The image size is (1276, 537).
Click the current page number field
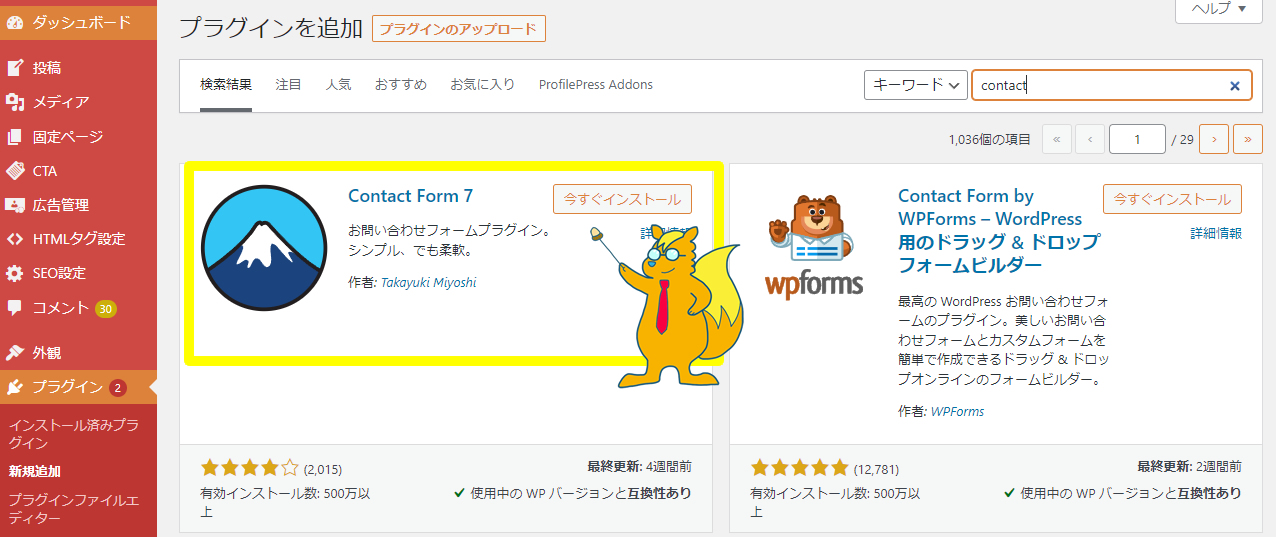[x=1138, y=140]
